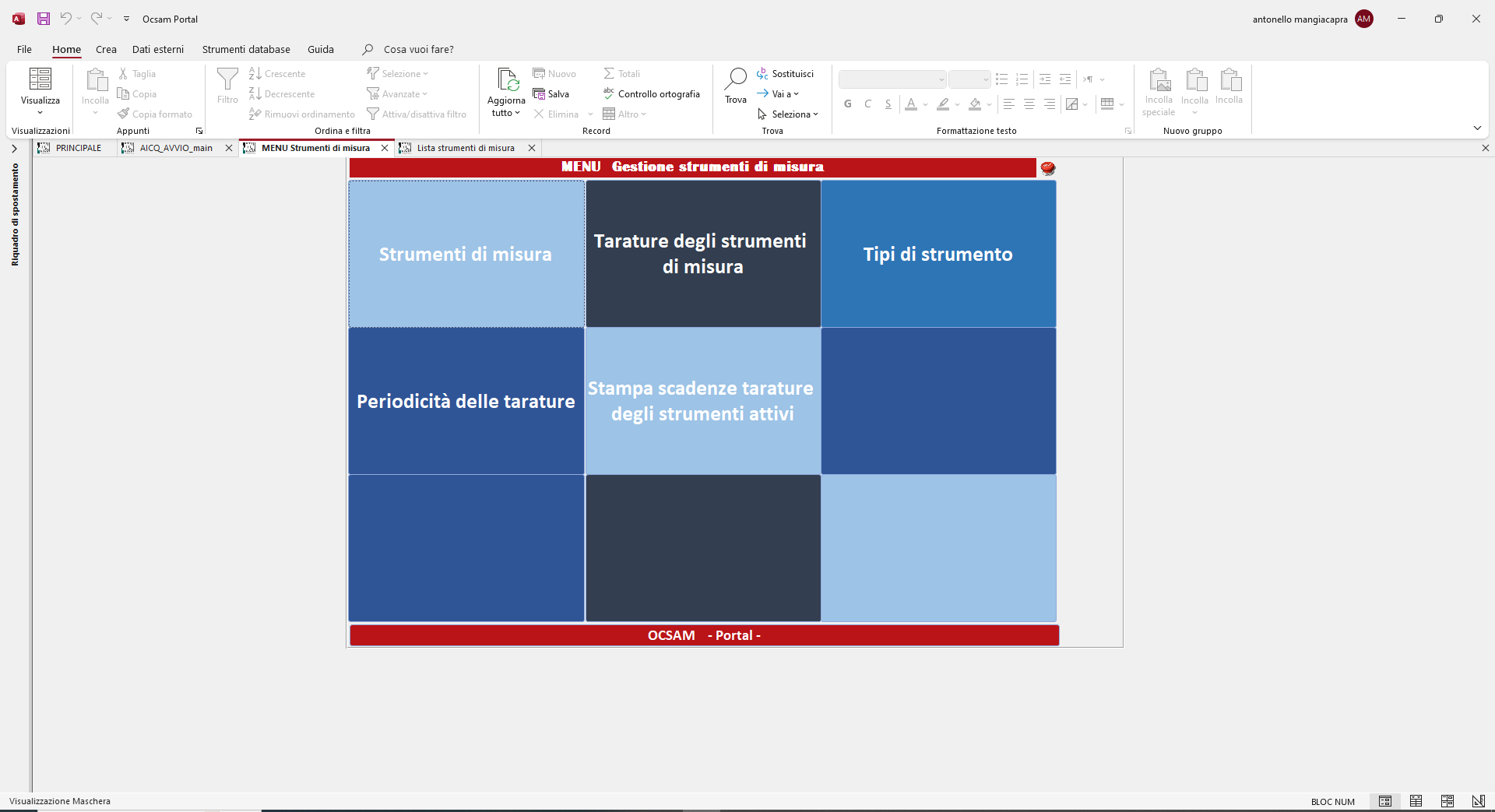Click the Trova magnifier icon
1495x812 pixels.
736,79
